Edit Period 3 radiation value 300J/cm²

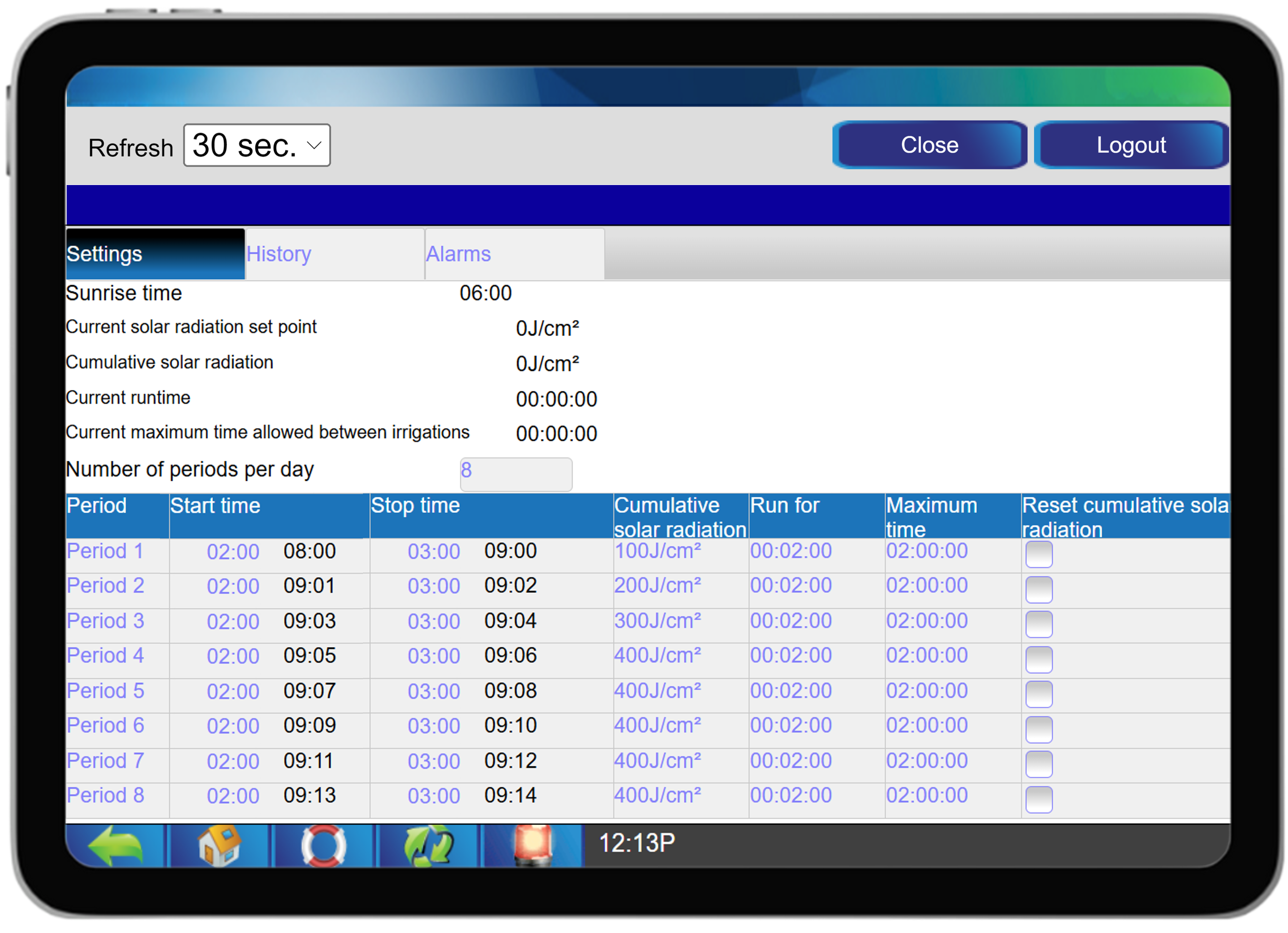658,620
